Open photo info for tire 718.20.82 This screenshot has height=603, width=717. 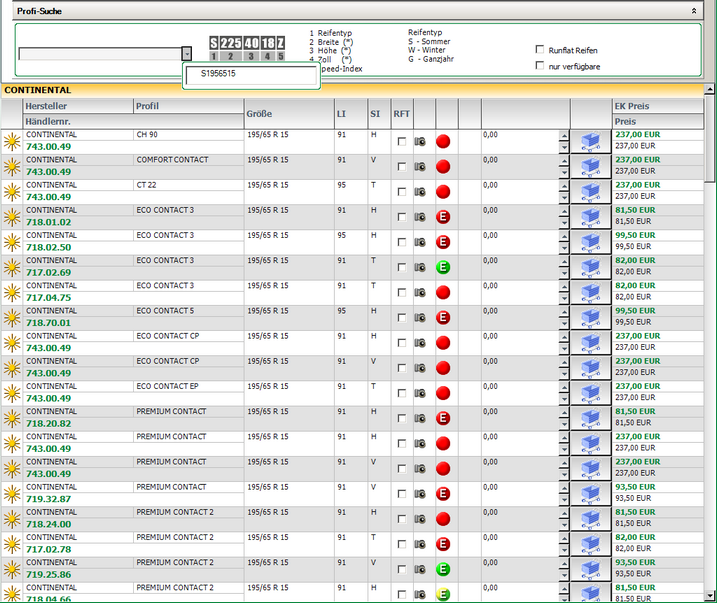(x=420, y=418)
